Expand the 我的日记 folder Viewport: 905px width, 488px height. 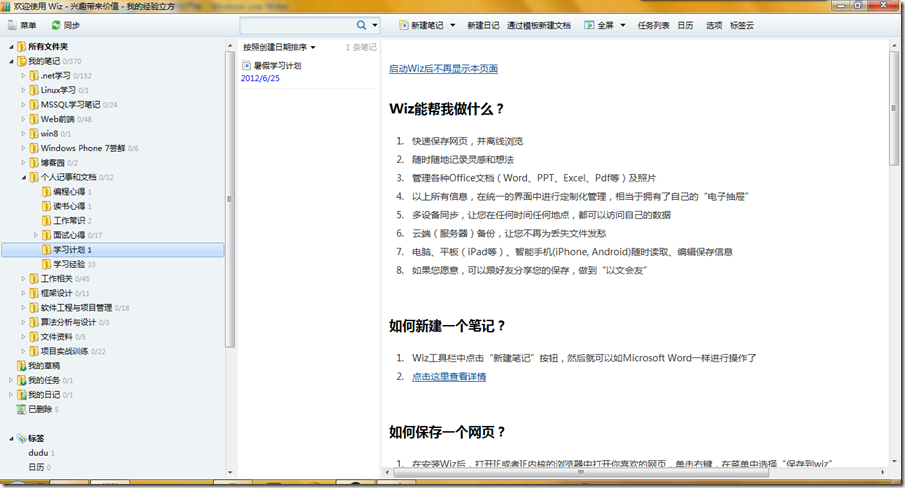pyautogui.click(x=11, y=395)
